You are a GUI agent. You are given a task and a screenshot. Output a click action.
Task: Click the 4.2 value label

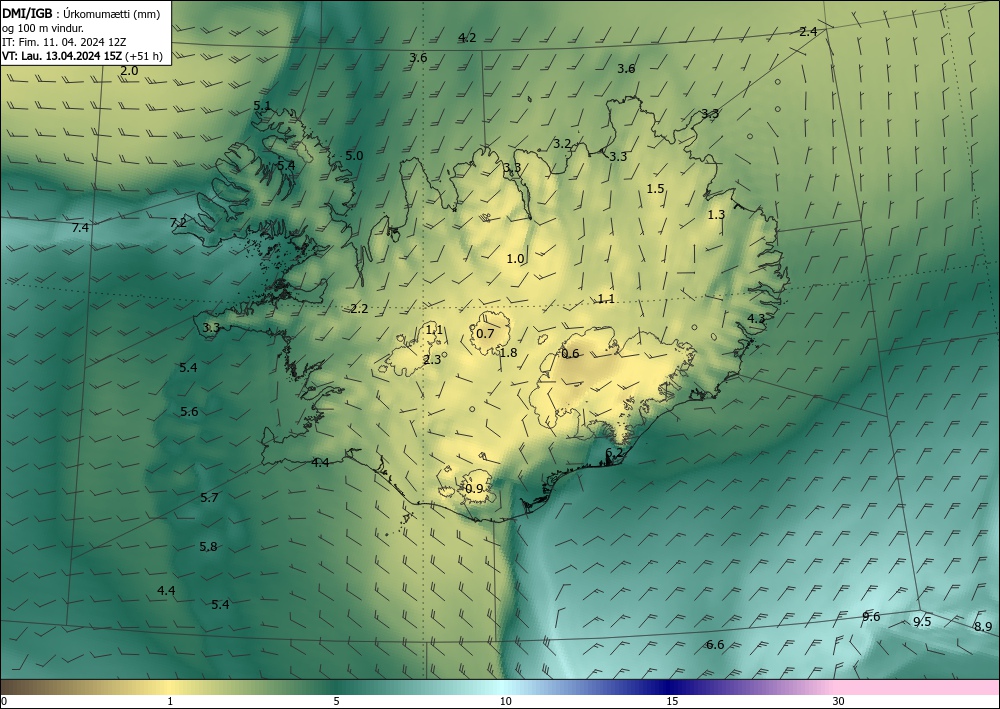pos(467,38)
